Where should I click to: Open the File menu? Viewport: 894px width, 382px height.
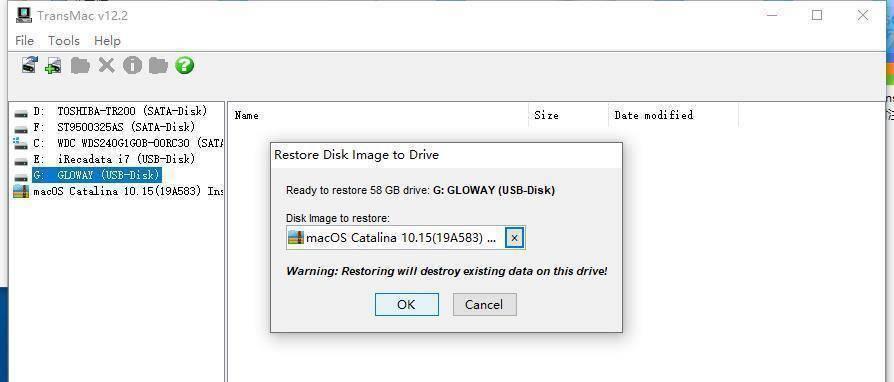pos(24,40)
